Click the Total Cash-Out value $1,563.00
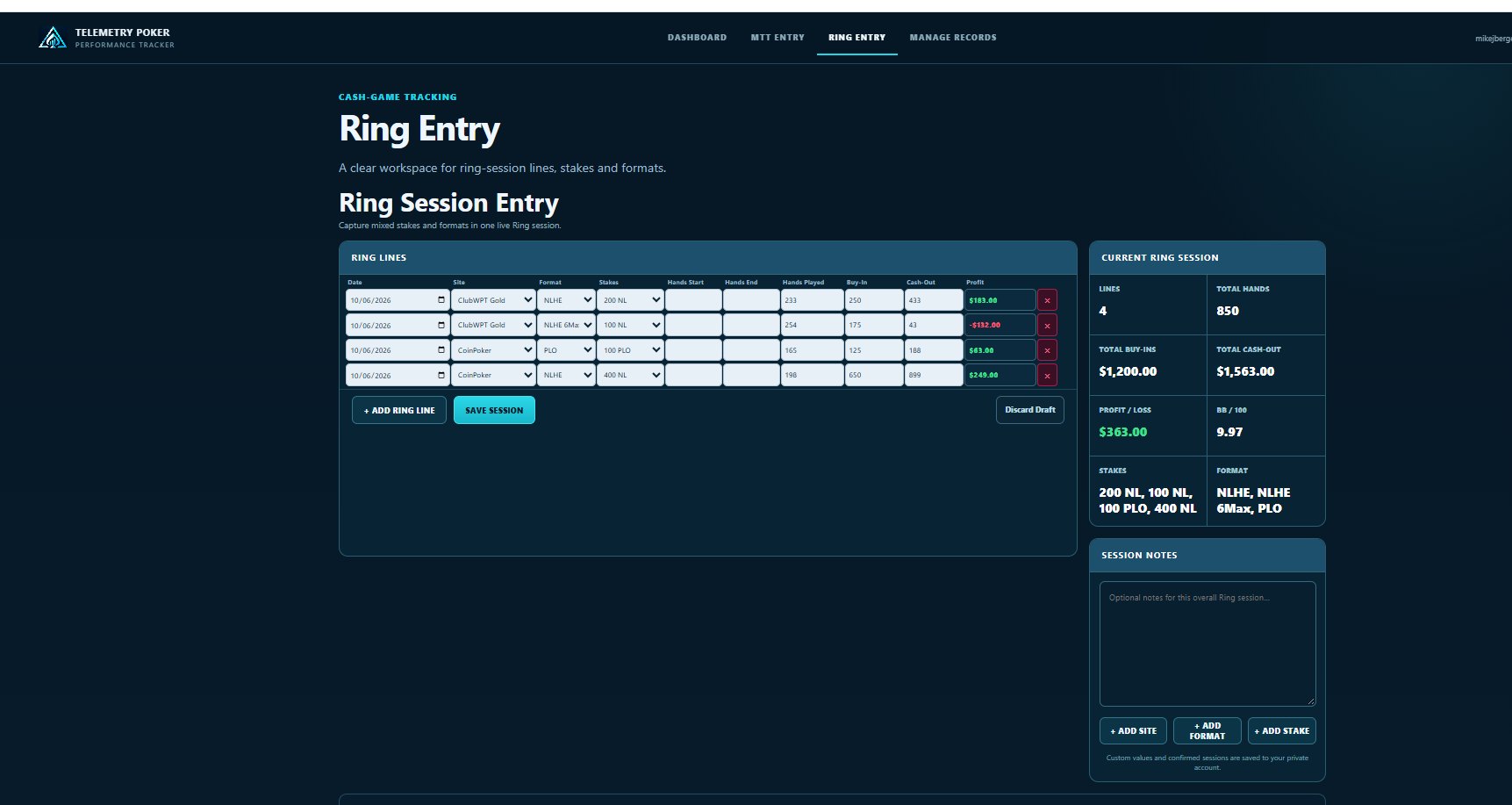The image size is (1512, 805). (1245, 371)
